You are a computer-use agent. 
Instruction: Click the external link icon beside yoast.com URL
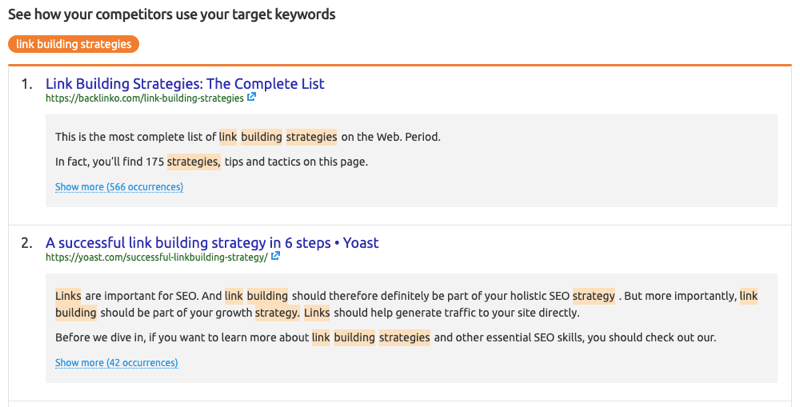276,257
